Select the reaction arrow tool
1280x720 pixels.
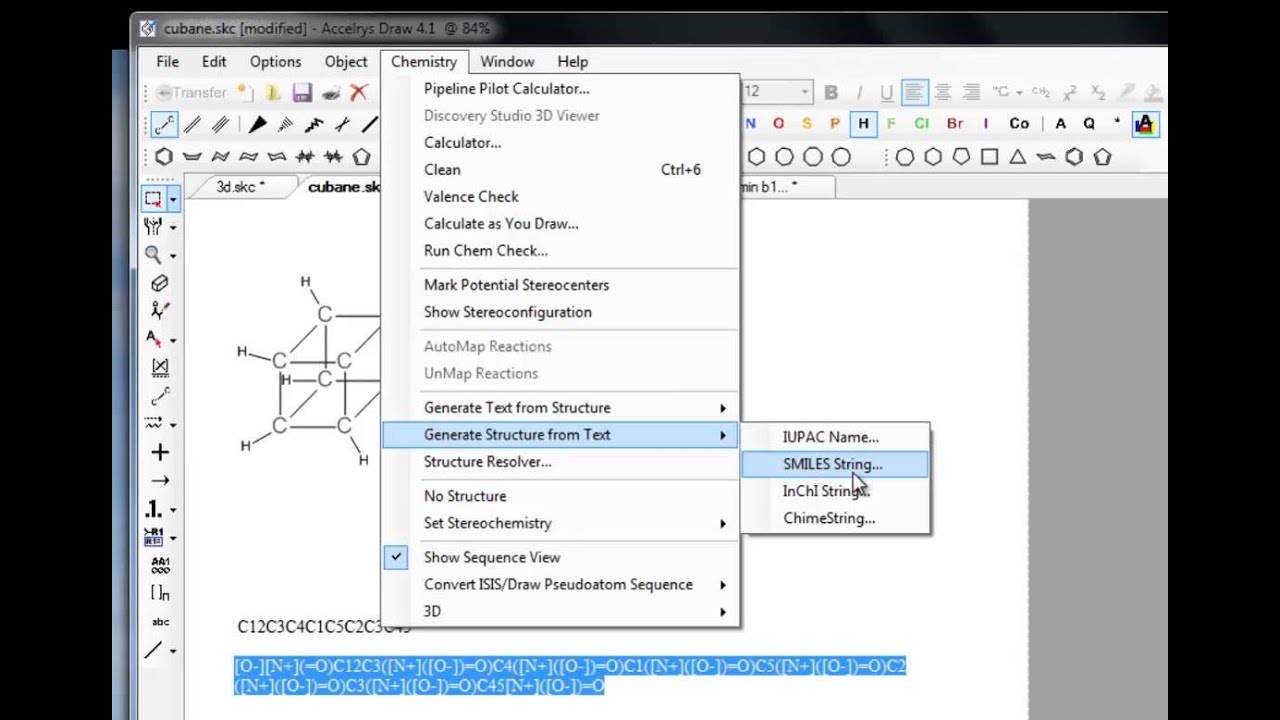(160, 480)
